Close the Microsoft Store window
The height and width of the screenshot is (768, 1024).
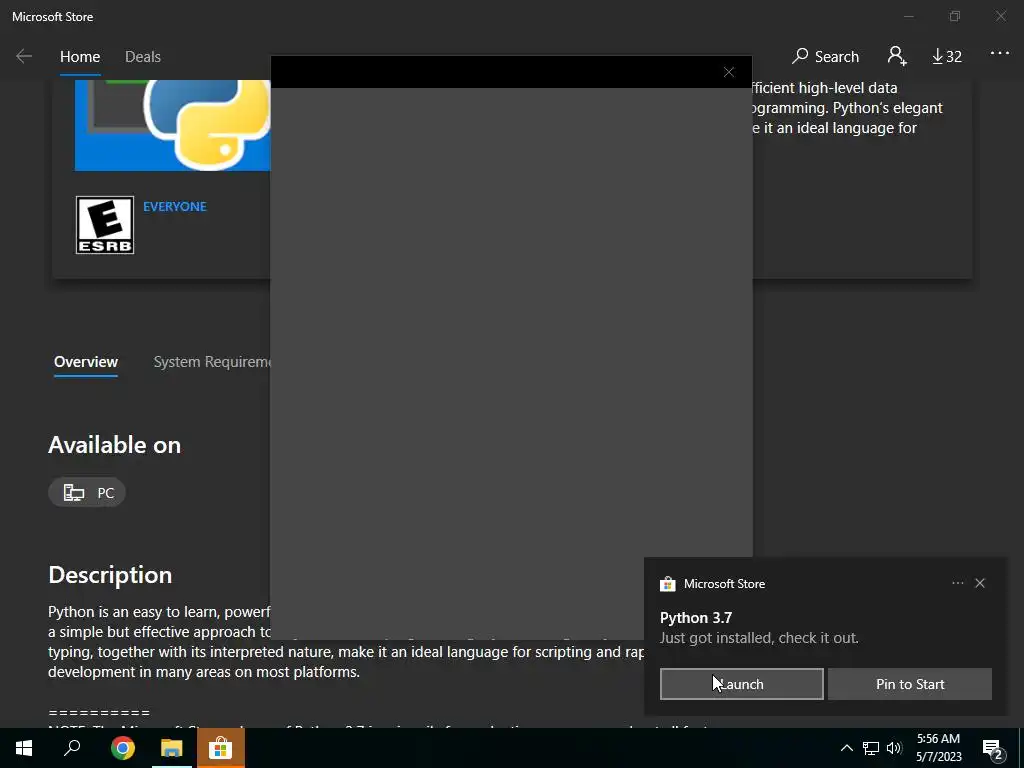tap(1000, 16)
